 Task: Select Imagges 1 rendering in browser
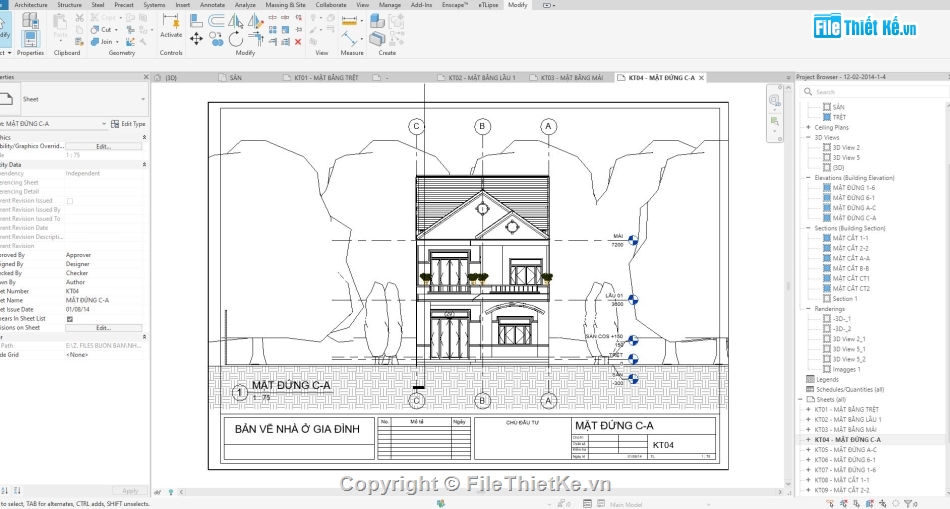click(x=846, y=369)
